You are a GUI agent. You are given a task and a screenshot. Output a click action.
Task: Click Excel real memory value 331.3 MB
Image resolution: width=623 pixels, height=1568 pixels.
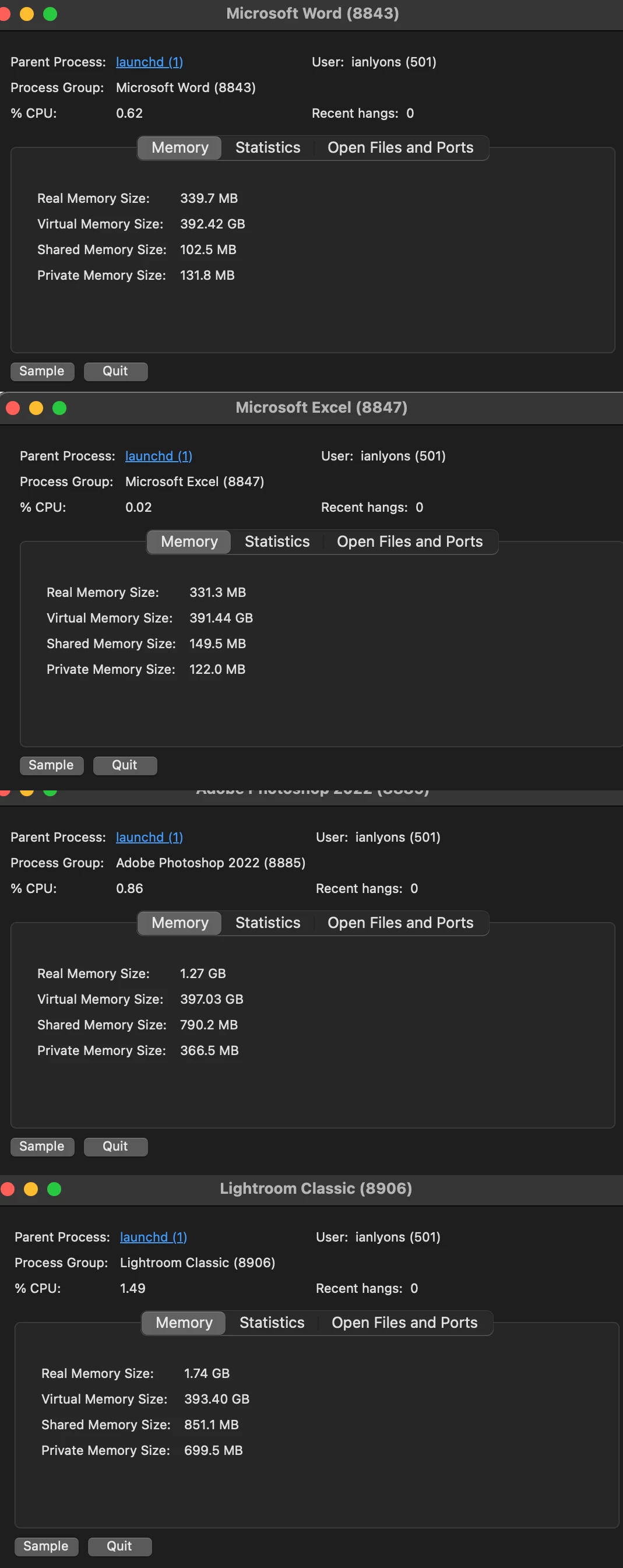point(218,592)
